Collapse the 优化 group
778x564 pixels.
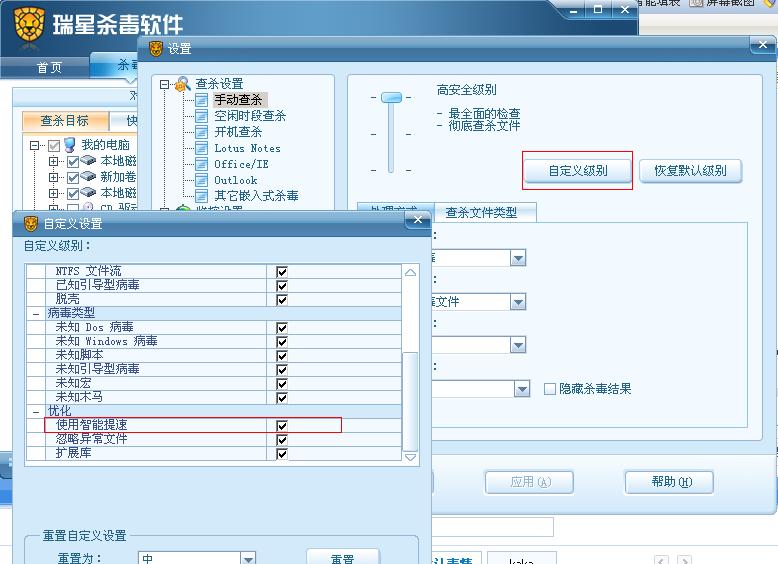tap(36, 412)
